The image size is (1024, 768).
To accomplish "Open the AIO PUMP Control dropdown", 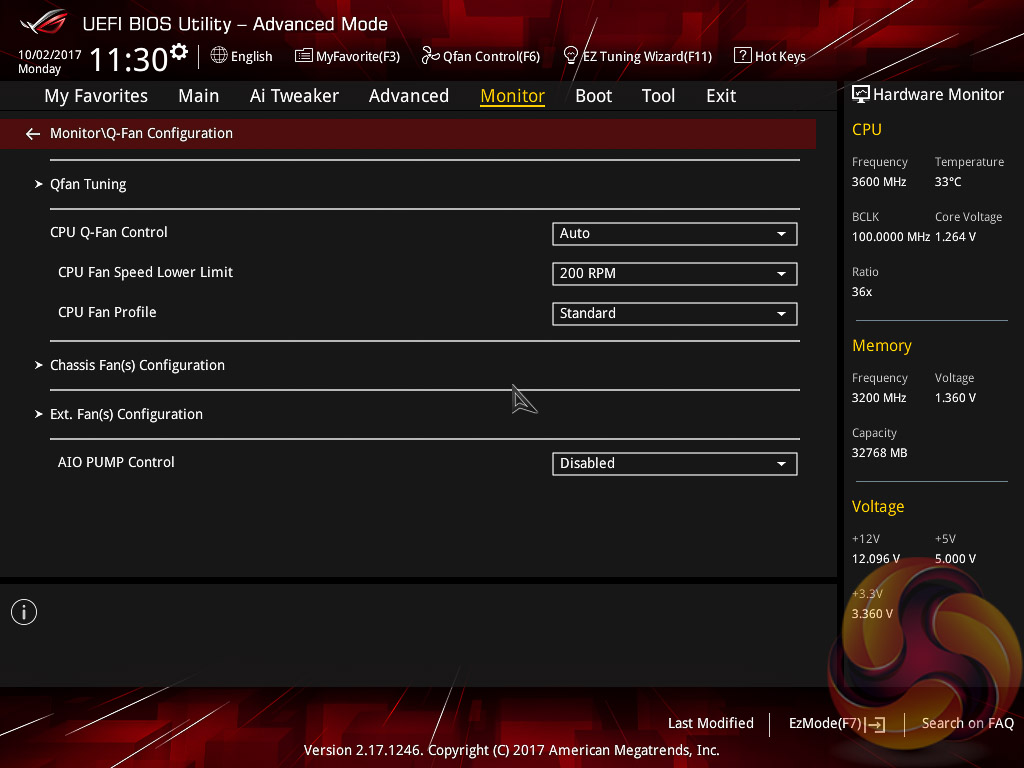I will tap(675, 464).
